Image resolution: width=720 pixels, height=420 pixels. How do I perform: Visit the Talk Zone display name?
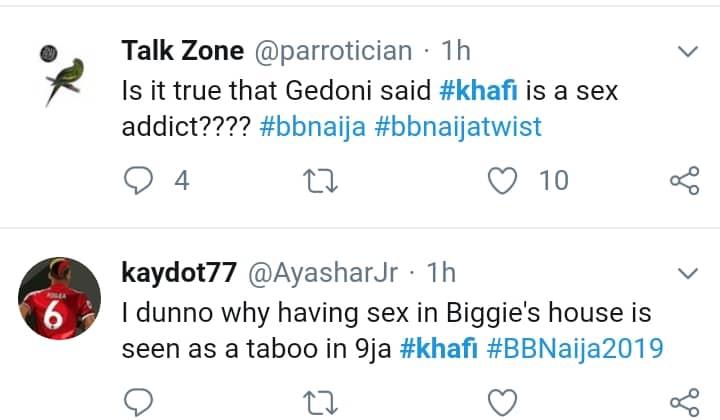(184, 50)
